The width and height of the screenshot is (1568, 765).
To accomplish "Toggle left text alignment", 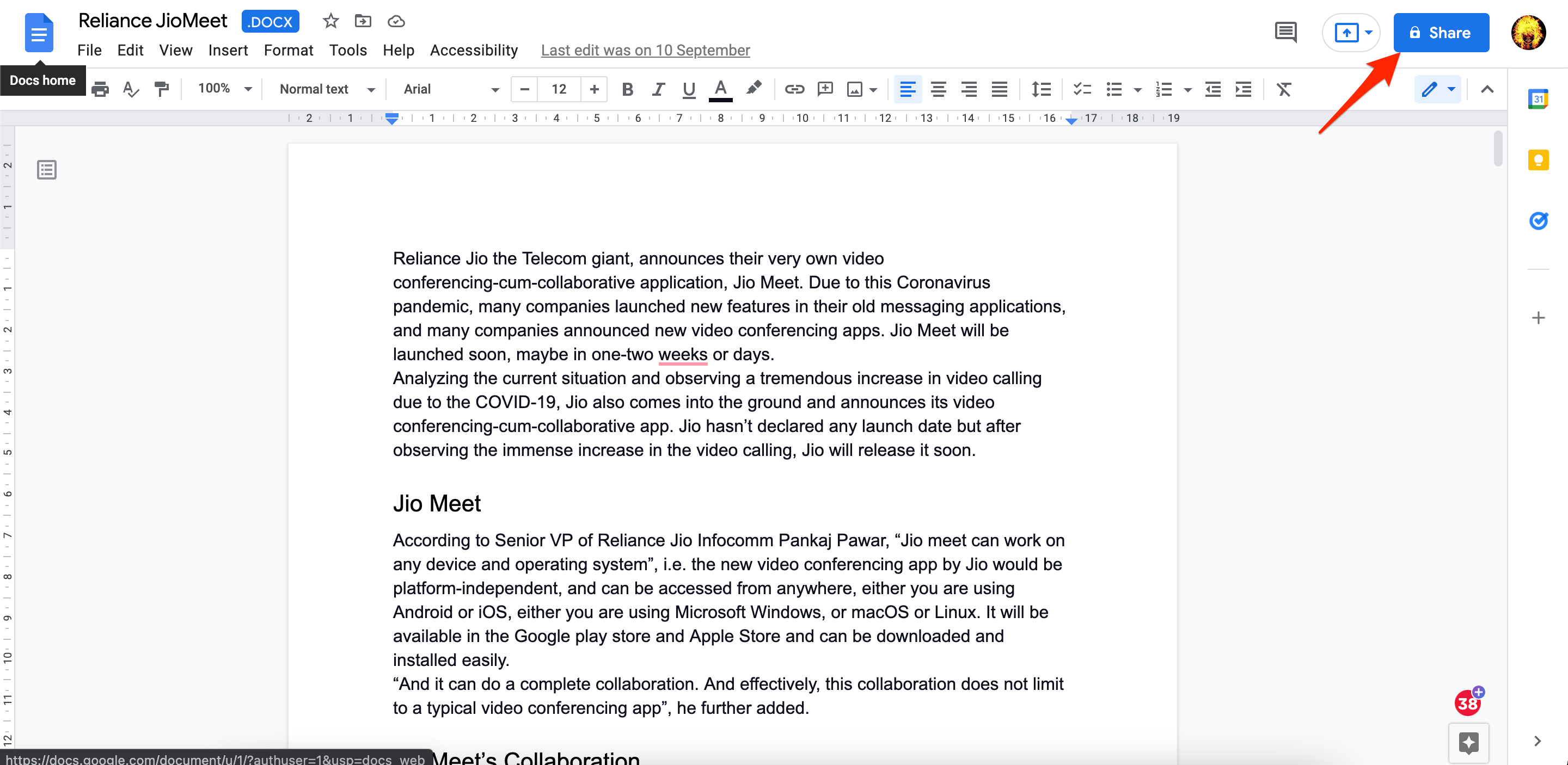I will click(x=907, y=90).
